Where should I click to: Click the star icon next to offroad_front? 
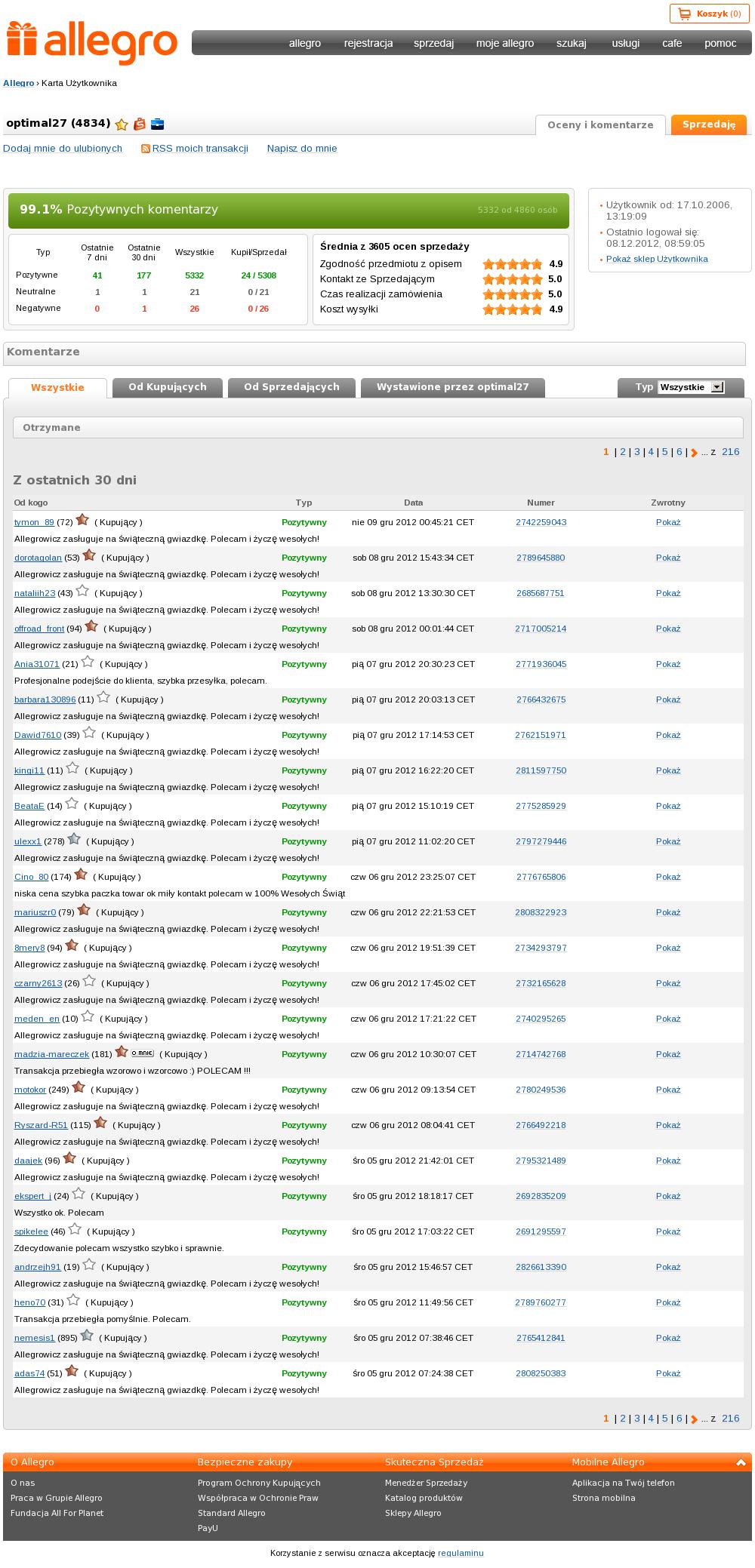pos(92,626)
